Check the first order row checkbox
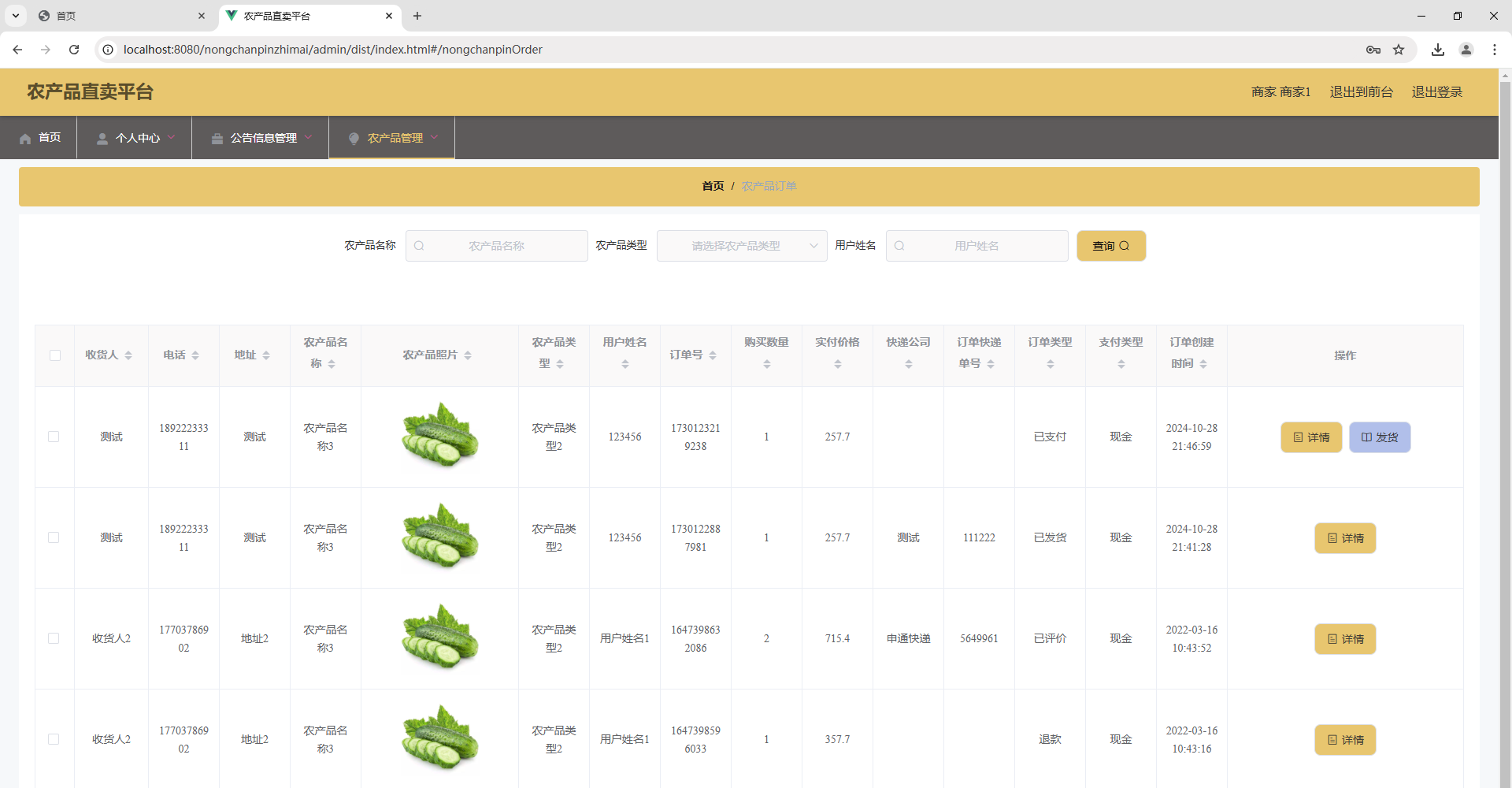The width and height of the screenshot is (1512, 788). pyautogui.click(x=54, y=437)
